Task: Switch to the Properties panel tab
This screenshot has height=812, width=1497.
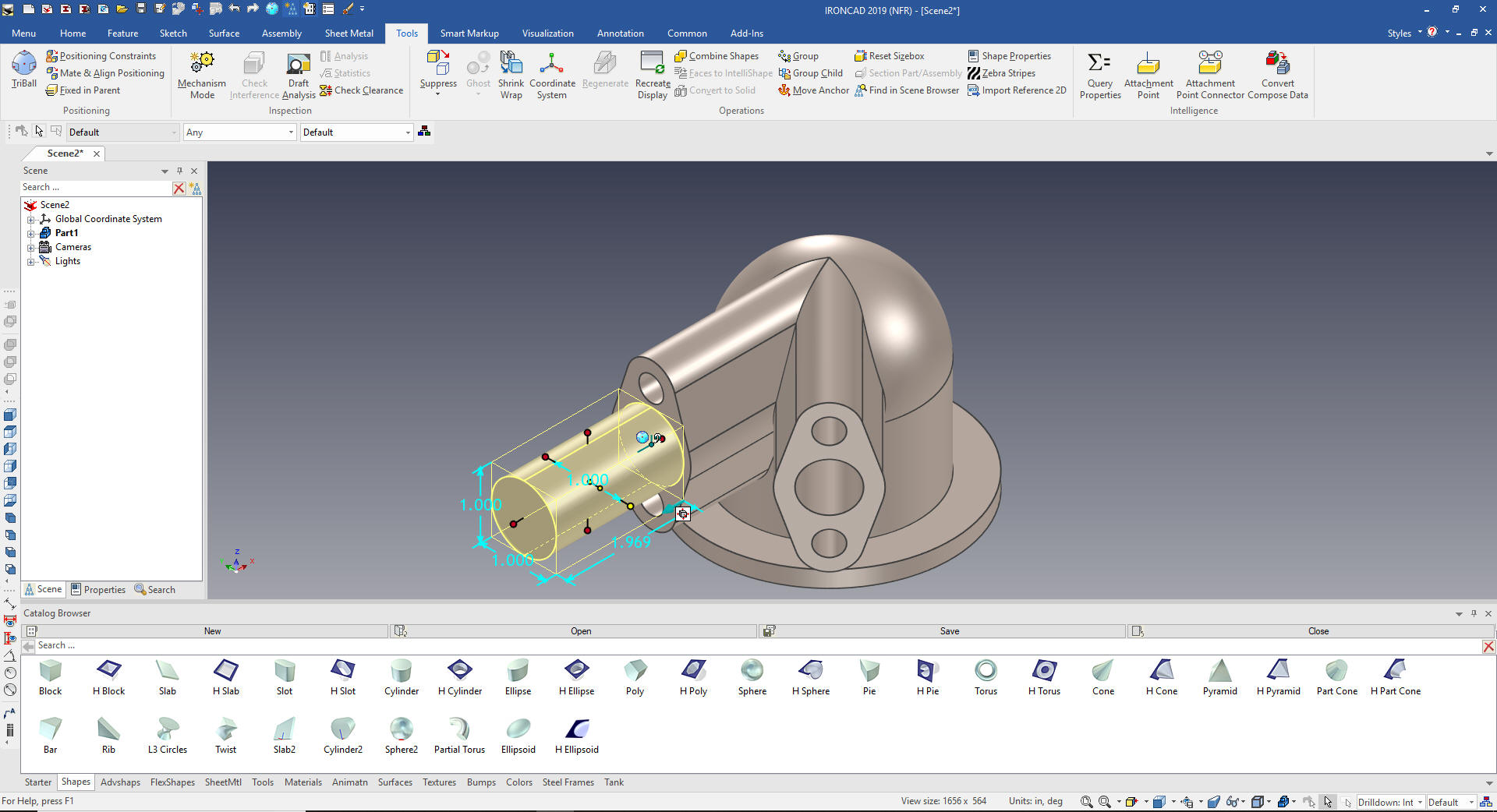Action: pos(98,590)
